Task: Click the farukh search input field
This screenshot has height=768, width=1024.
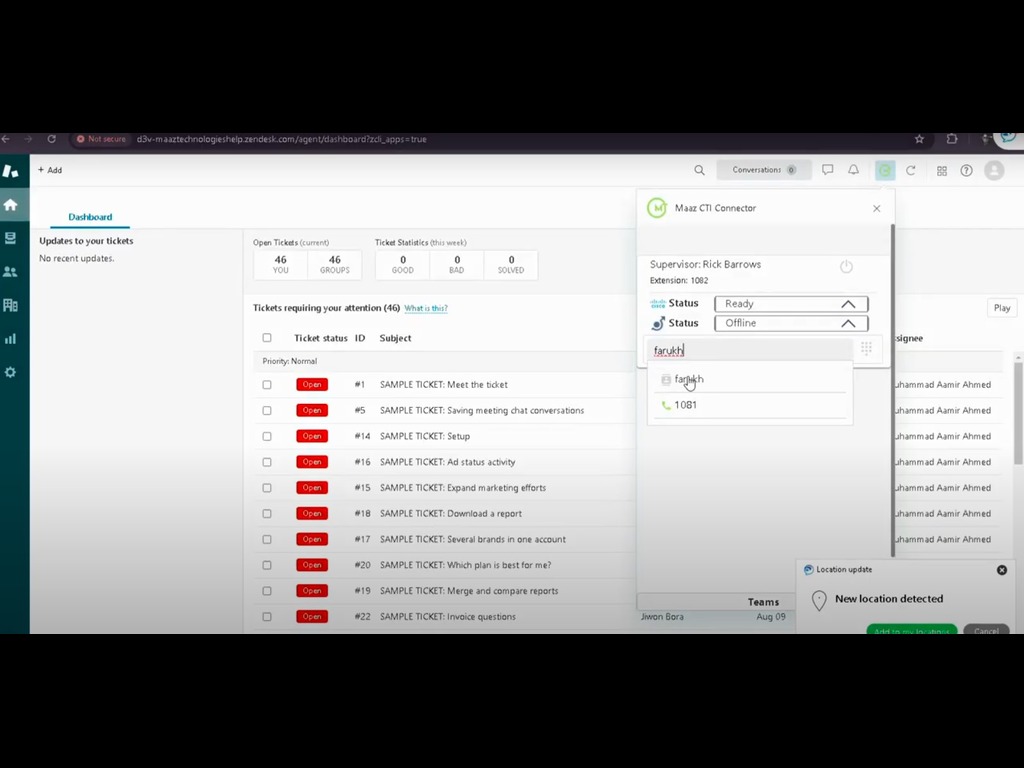Action: [750, 350]
